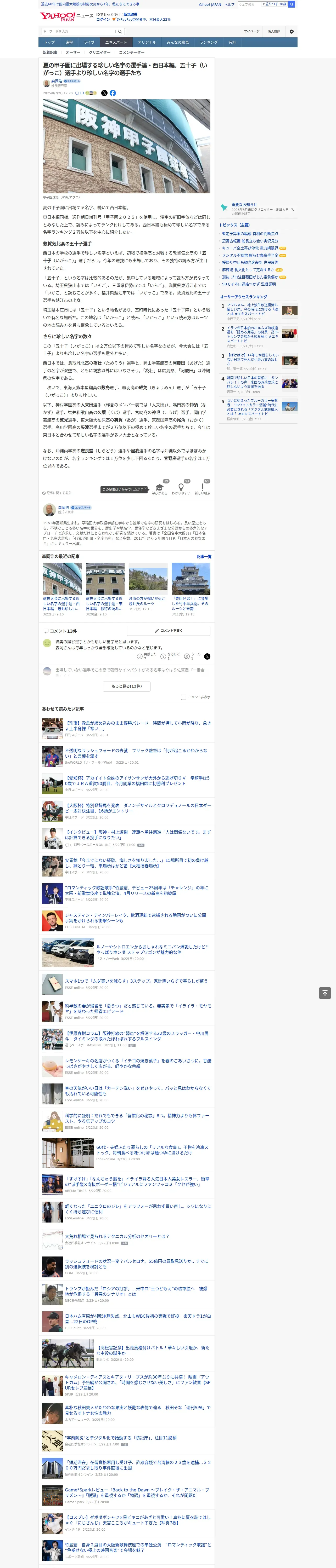This screenshot has width=336, height=1568.
Task: Switch to the オリジナル tab
Action: [x=147, y=43]
